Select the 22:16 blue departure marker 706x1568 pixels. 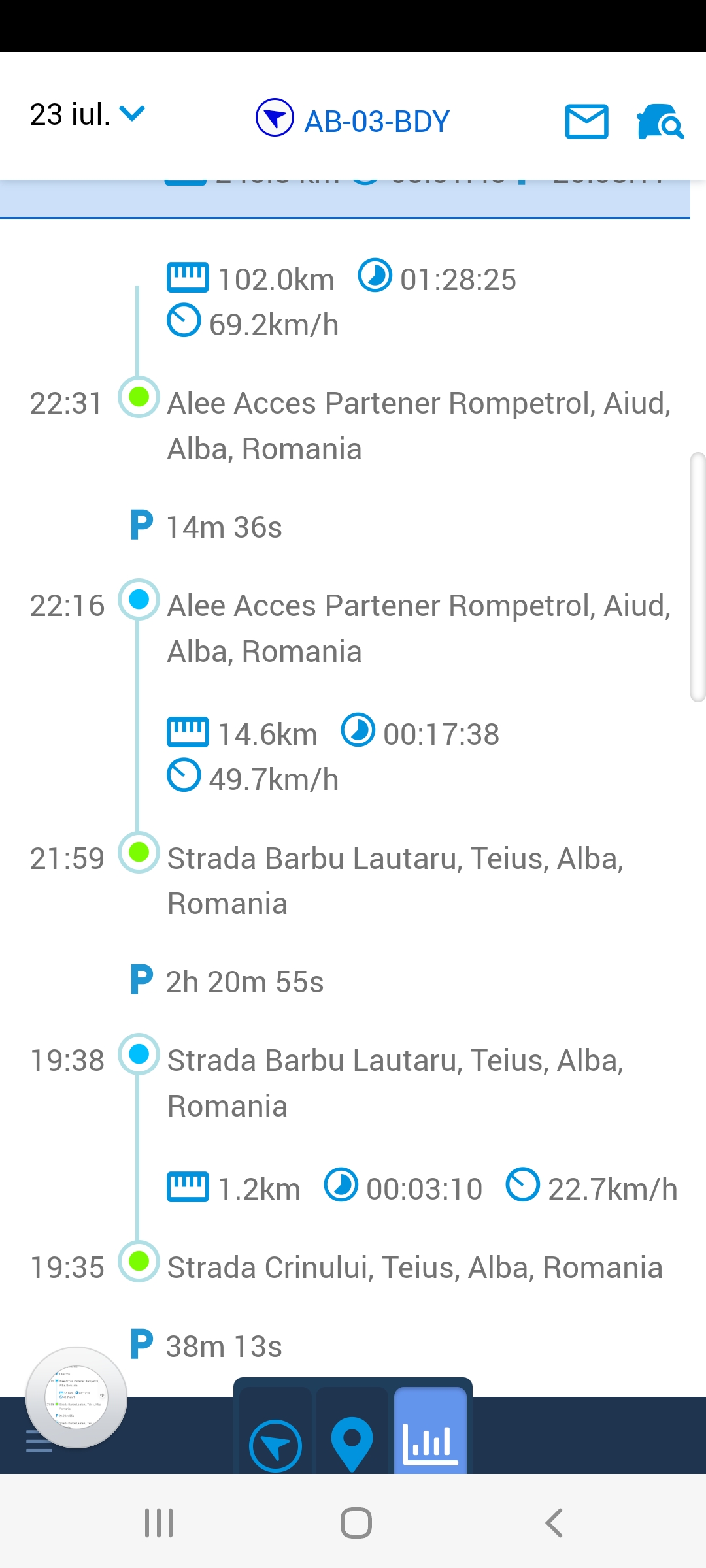coord(139,599)
